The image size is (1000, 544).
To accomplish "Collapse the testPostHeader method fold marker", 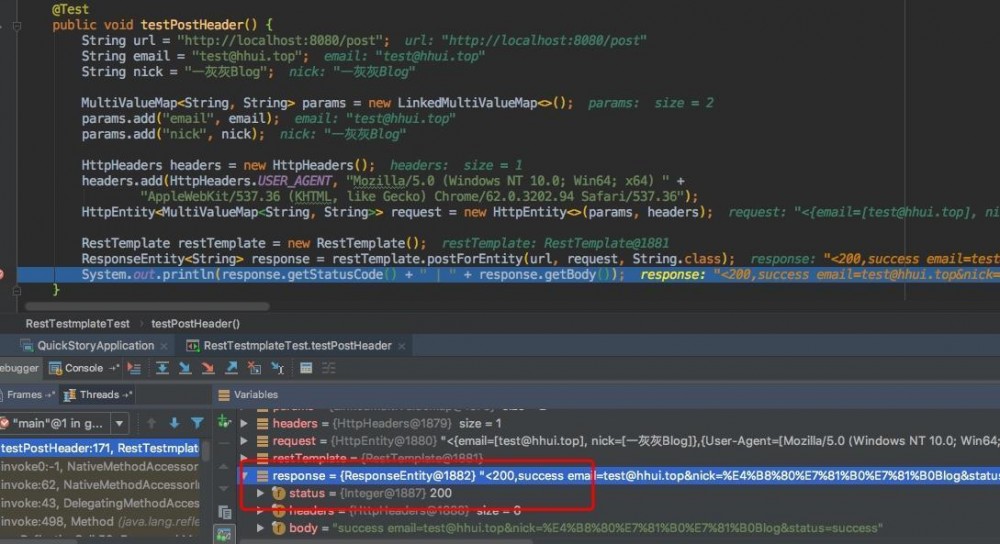I will pyautogui.click(x=17, y=26).
